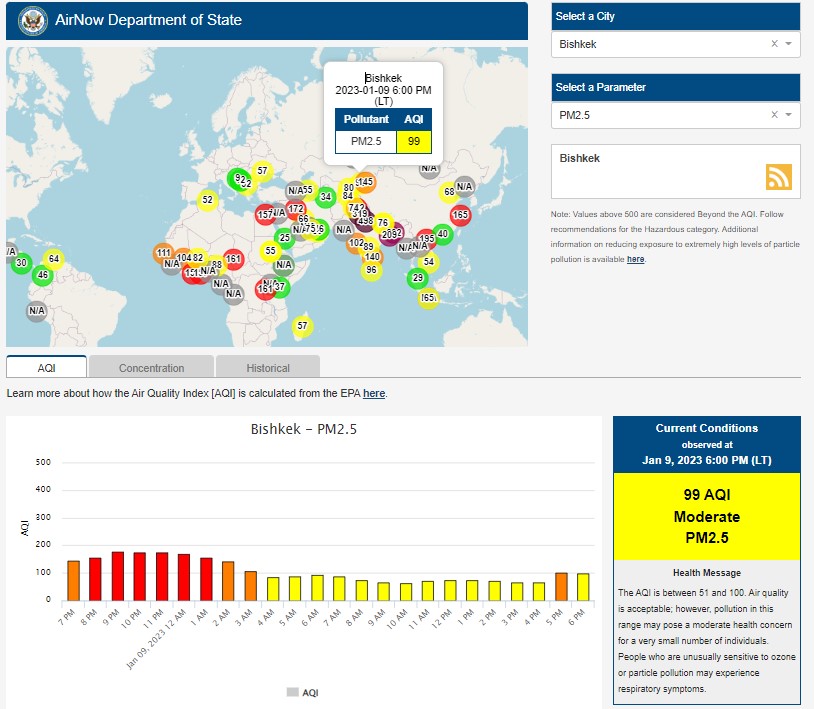Viewport: 814px width, 709px height.
Task: Clear the selected PM2.5 parameter value
Action: pos(774,116)
